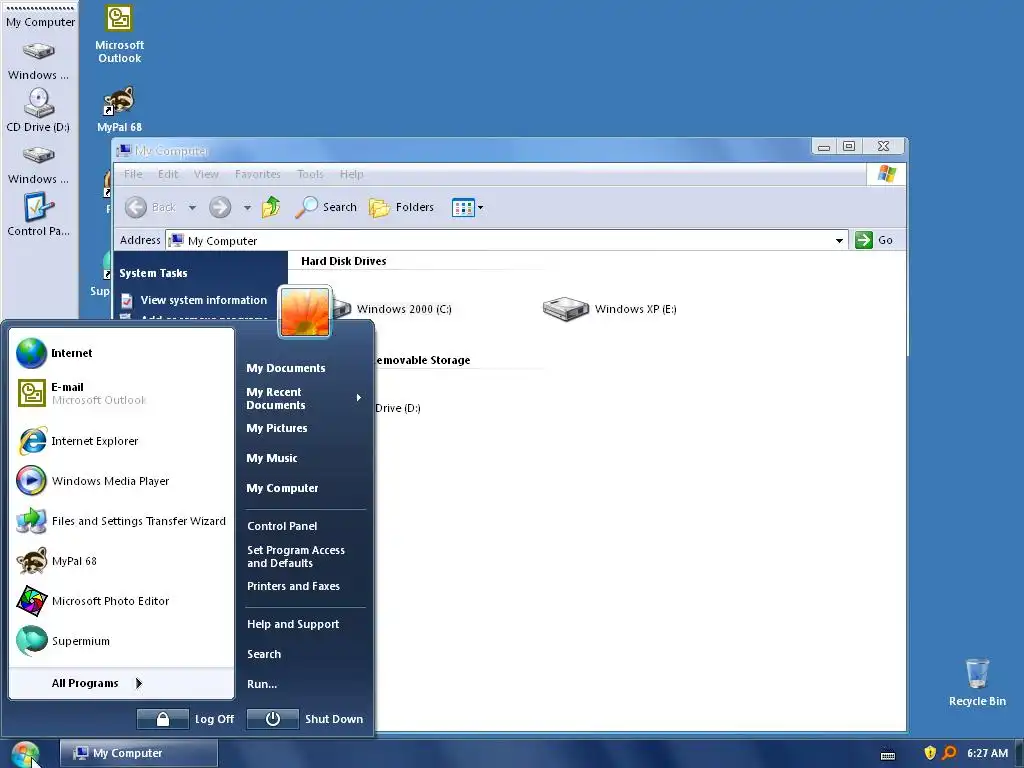Expand the Address bar dropdown
This screenshot has height=768, width=1024.
point(839,240)
